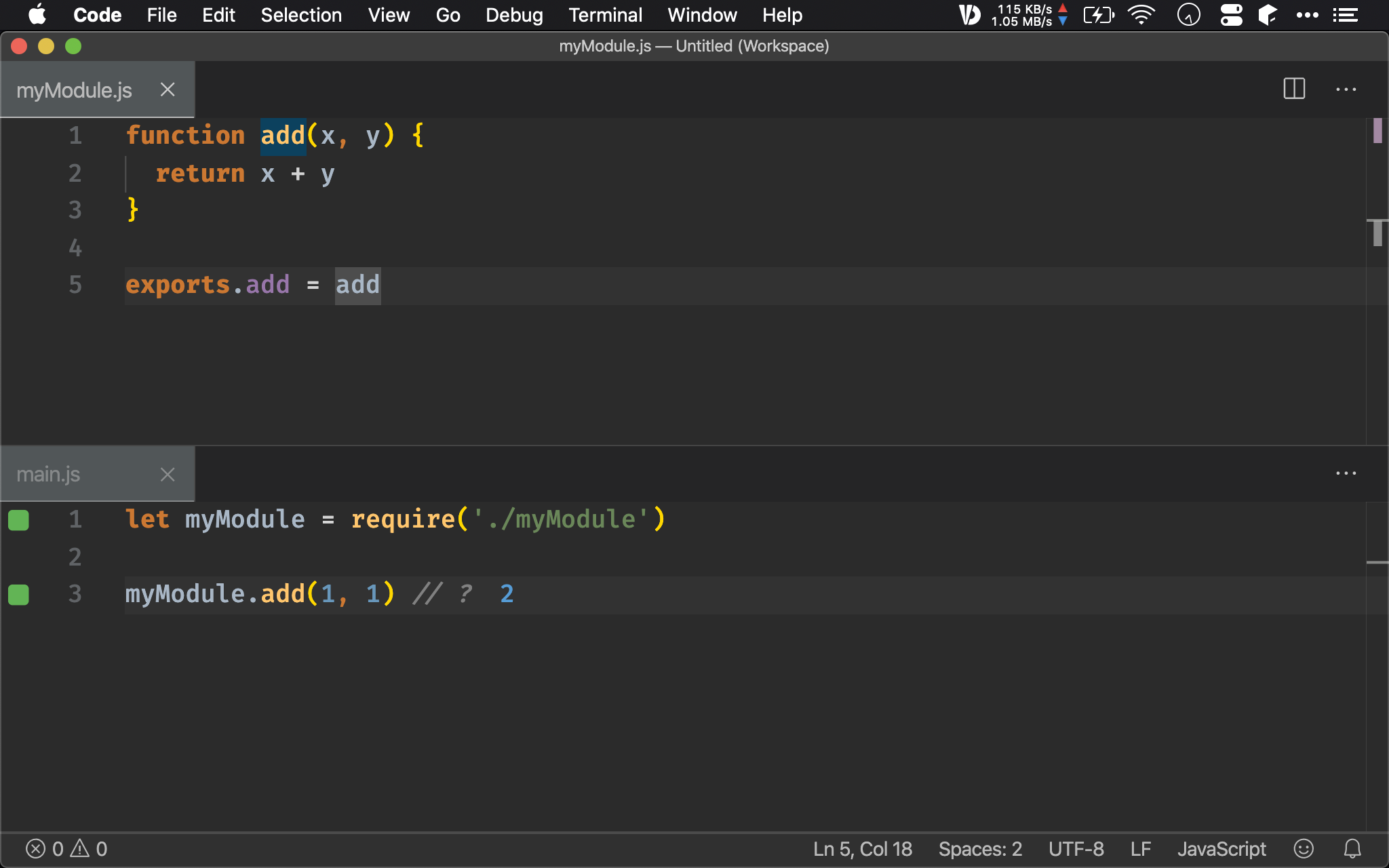The image size is (1389, 868).
Task: Click the top editor's scrollbar slider
Action: 1377,233
